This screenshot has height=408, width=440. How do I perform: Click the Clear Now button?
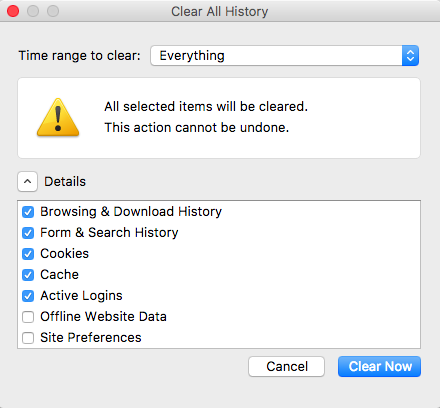pos(379,367)
